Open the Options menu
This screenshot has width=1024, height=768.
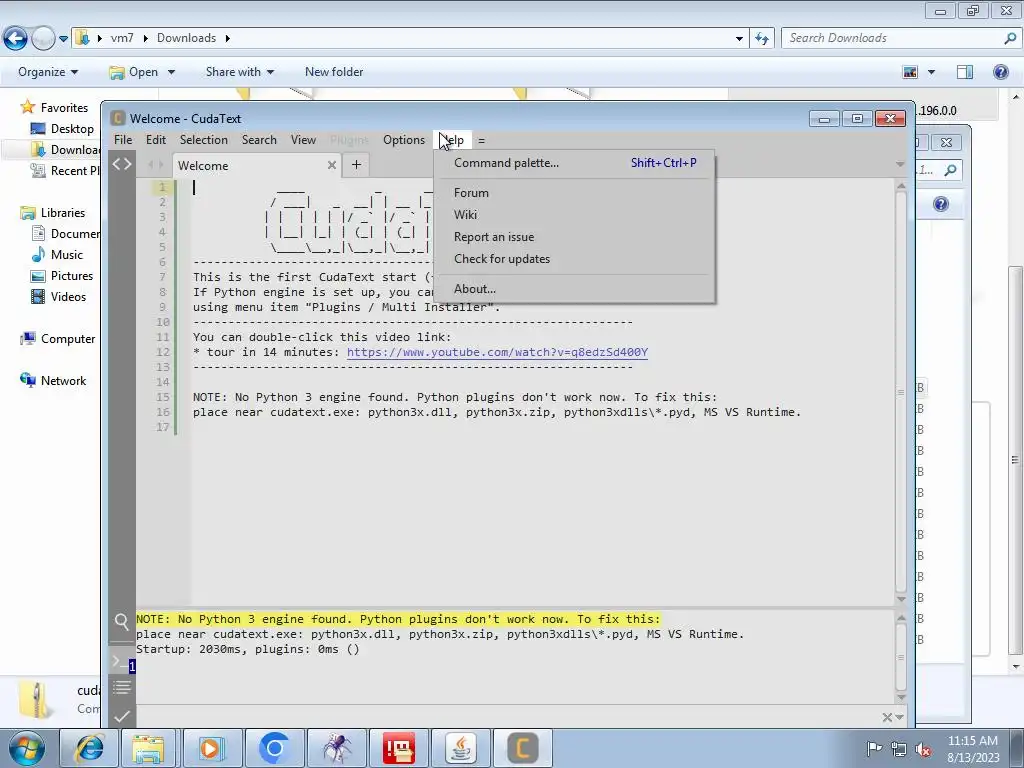pos(404,140)
